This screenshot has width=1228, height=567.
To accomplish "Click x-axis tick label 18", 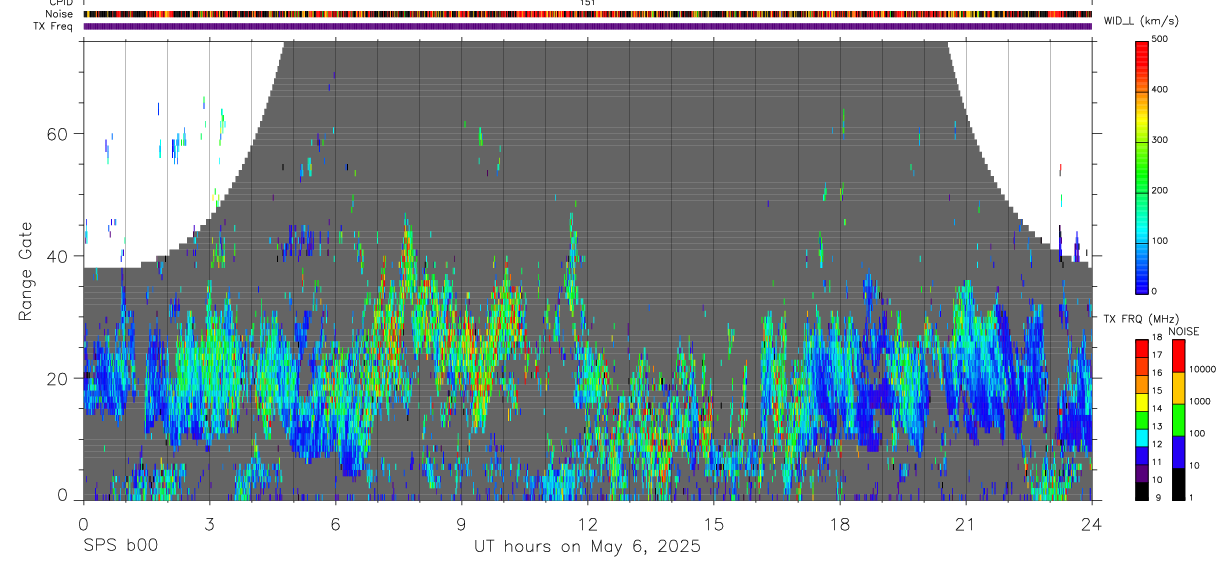I will point(839,524).
